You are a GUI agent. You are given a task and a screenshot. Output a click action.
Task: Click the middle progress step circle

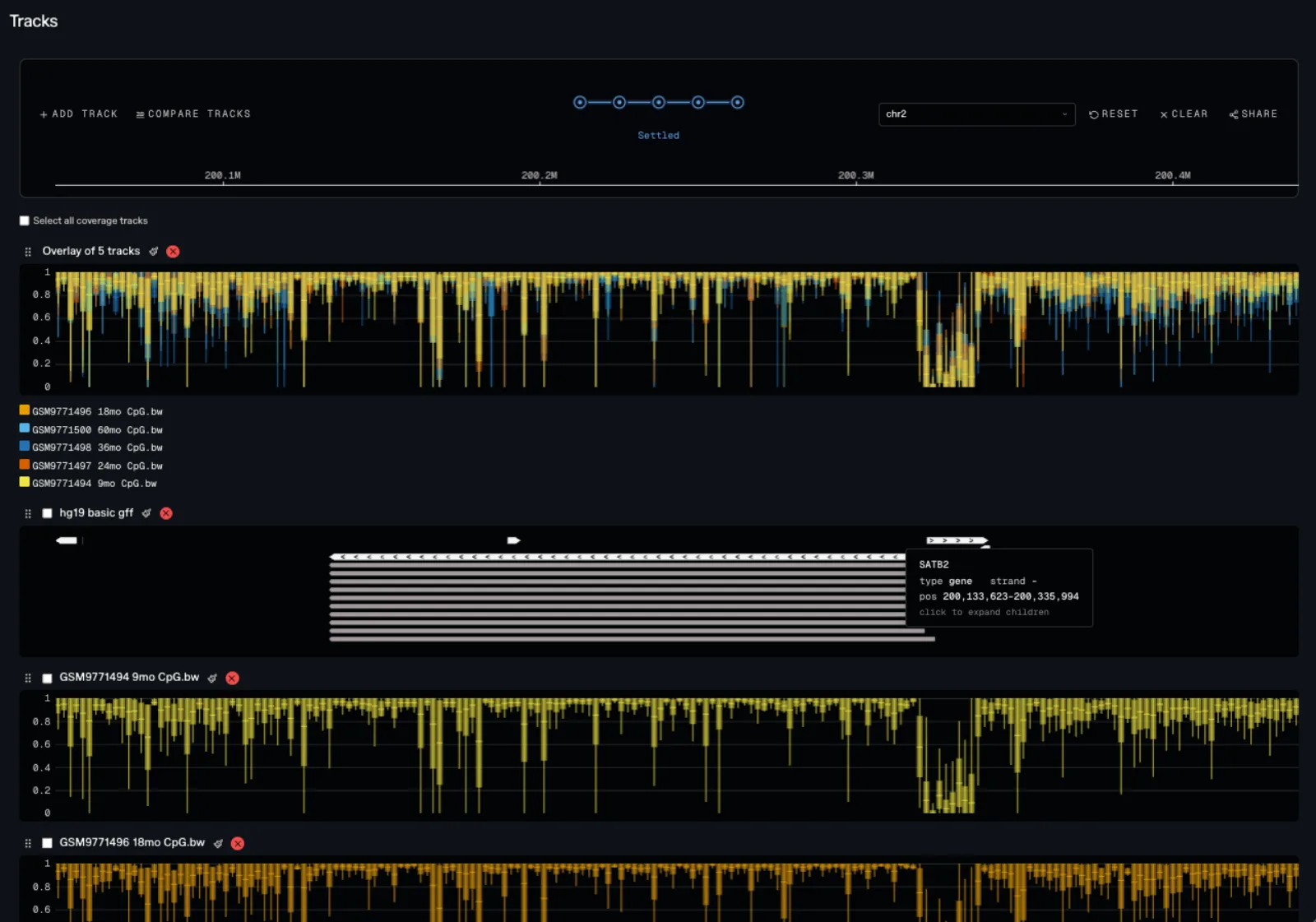(x=659, y=103)
